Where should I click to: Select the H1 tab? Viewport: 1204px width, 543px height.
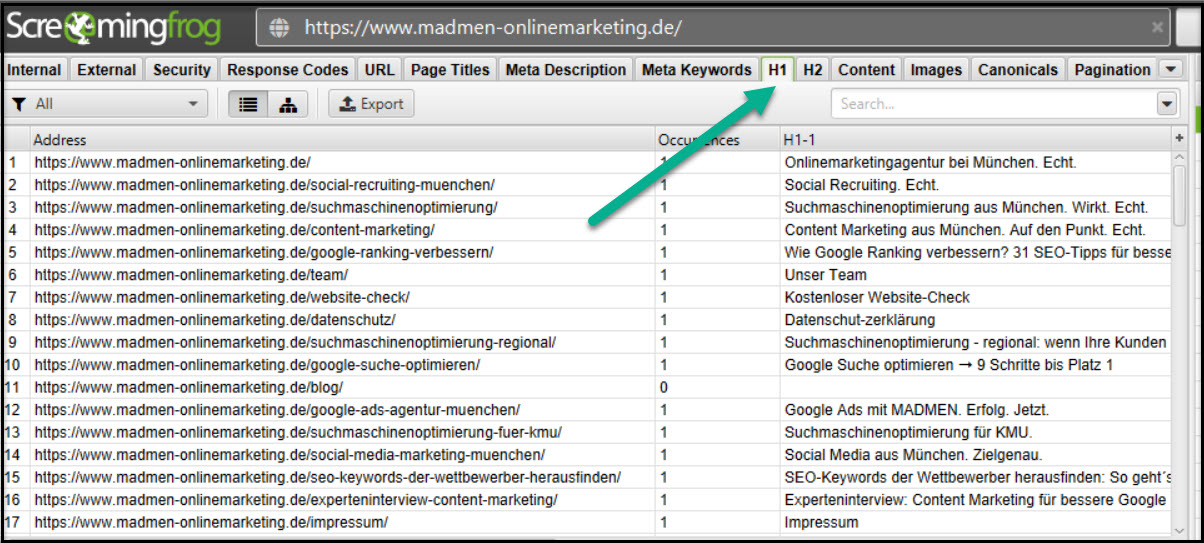(x=778, y=70)
